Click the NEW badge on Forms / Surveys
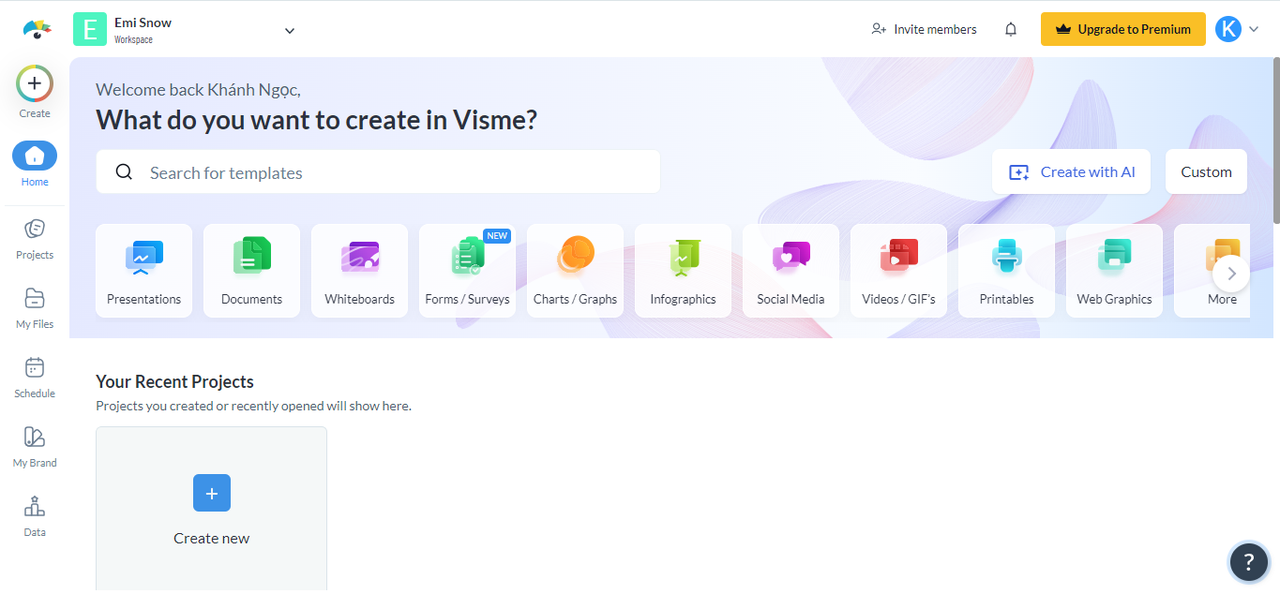Viewport: 1280px width, 594px height. (x=497, y=236)
